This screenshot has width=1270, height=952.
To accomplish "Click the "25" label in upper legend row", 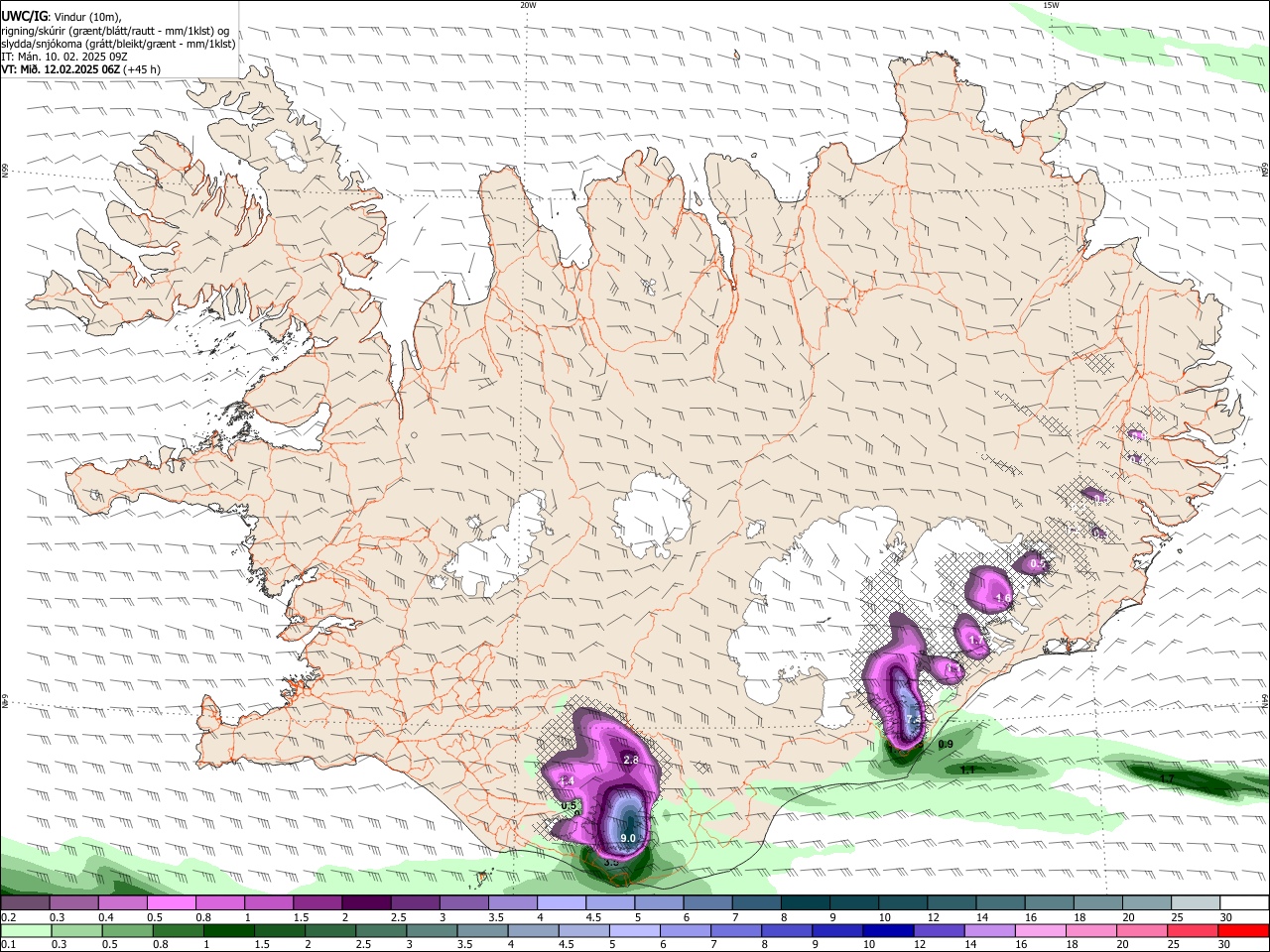I will [x=1178, y=917].
